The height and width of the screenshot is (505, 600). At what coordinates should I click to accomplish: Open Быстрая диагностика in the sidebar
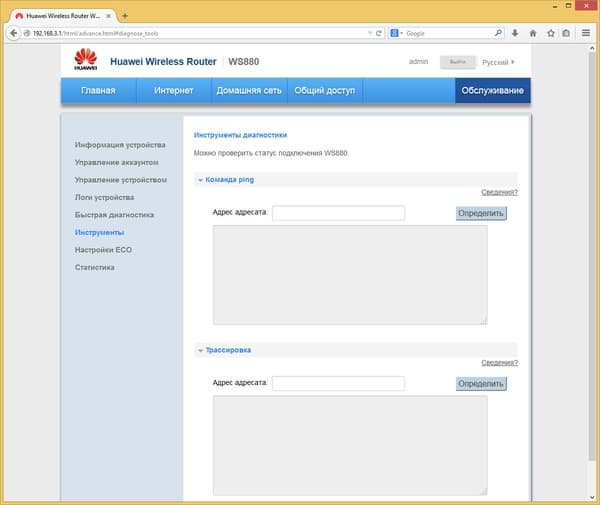click(114, 215)
